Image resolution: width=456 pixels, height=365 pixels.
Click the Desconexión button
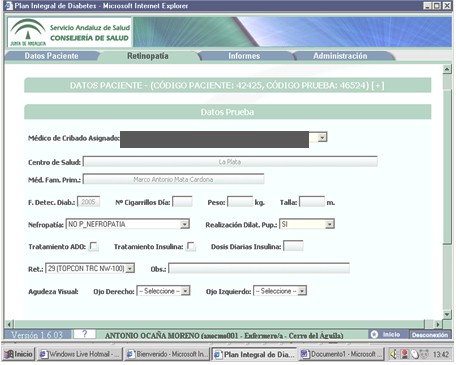tap(430, 335)
